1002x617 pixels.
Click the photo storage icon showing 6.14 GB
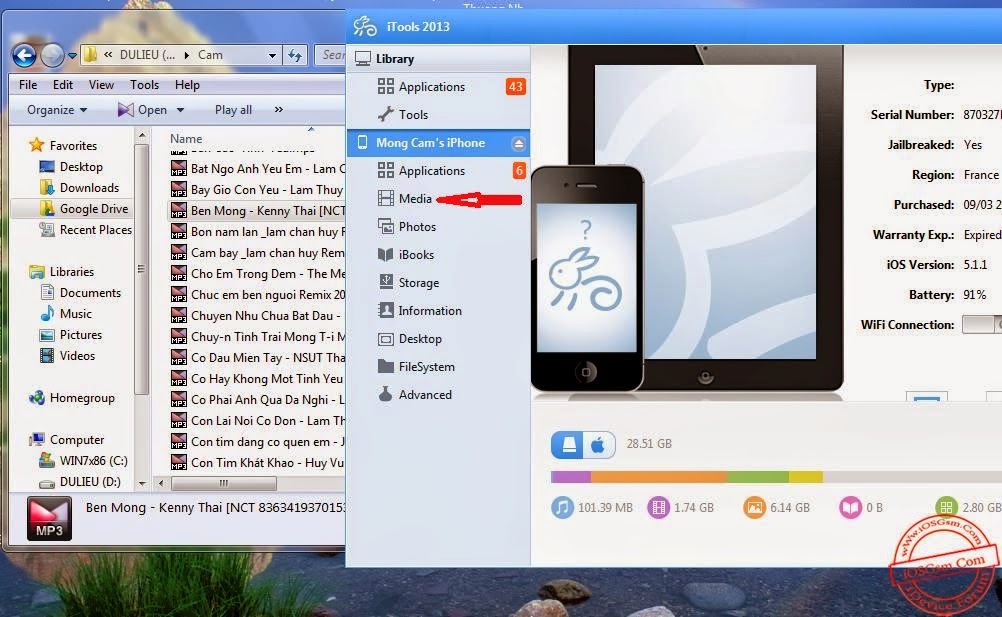coord(754,508)
